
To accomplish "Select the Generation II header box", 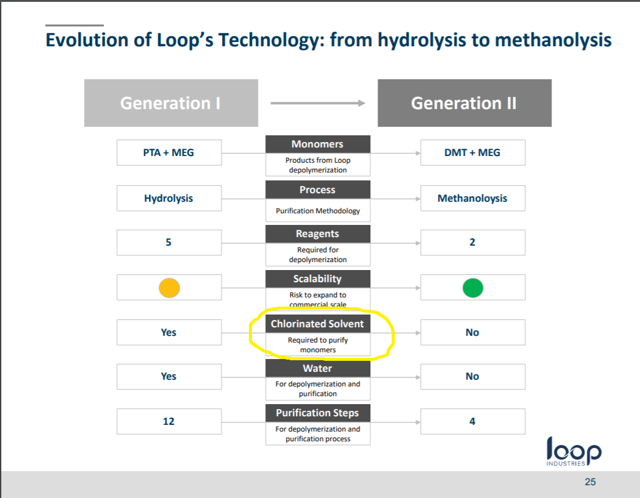I will click(x=464, y=103).
